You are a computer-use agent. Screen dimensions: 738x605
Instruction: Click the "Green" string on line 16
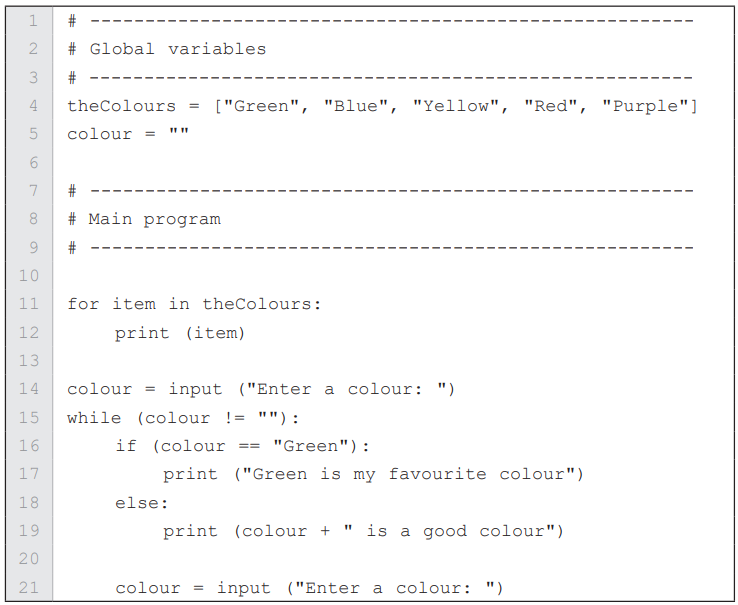pyautogui.click(x=308, y=445)
